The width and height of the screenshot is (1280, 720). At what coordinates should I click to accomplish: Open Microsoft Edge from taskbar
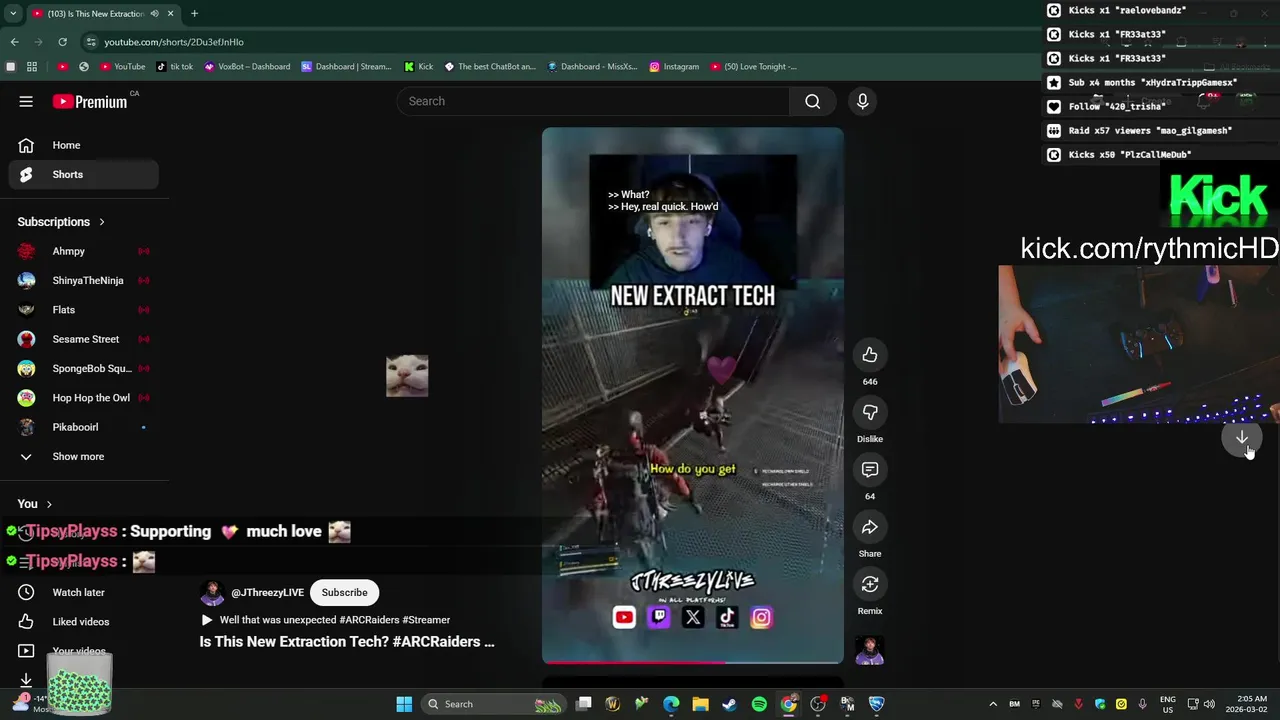671,704
